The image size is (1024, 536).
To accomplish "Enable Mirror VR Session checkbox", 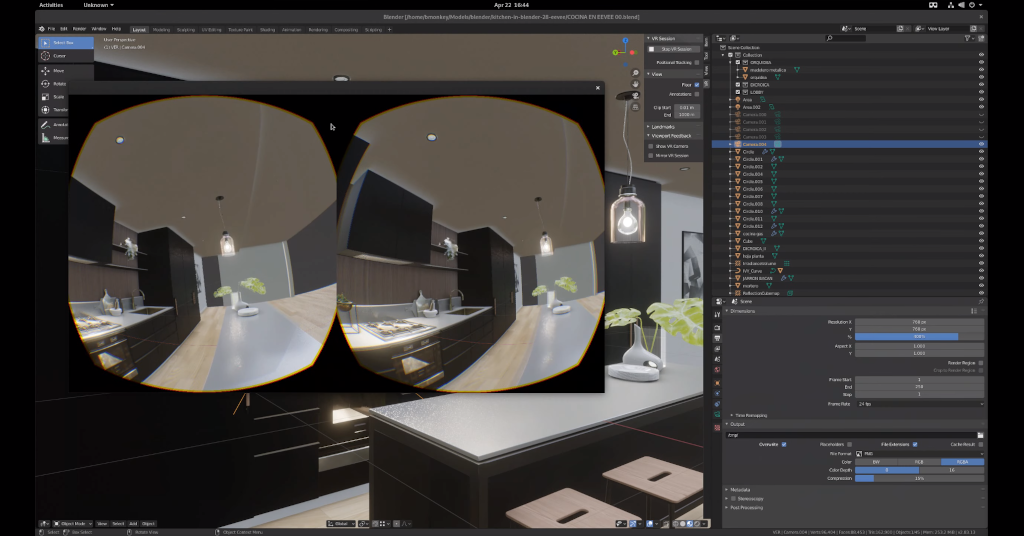I will pyautogui.click(x=651, y=155).
